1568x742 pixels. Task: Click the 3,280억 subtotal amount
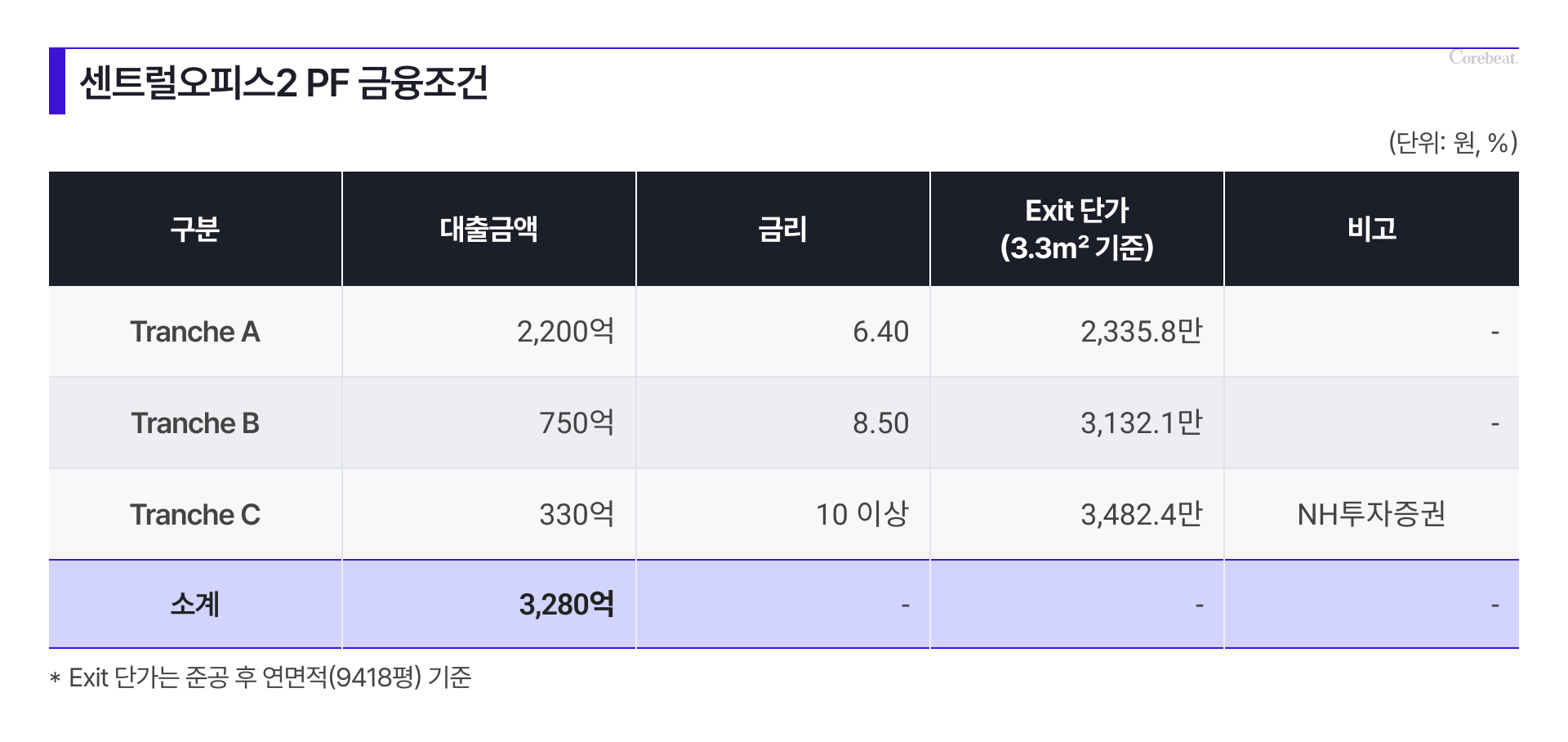click(566, 605)
